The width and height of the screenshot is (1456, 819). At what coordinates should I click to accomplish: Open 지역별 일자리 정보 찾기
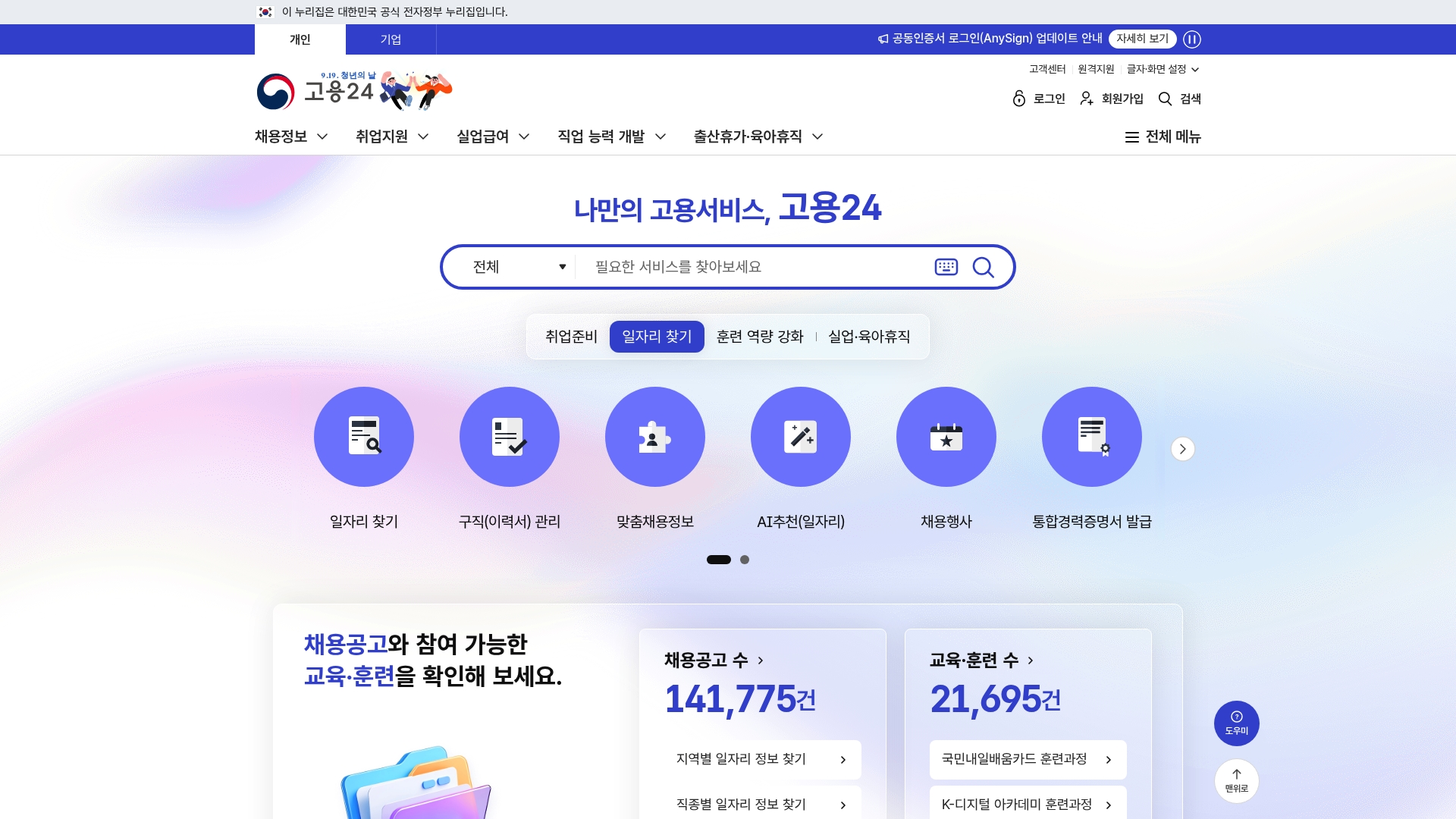coord(762,760)
